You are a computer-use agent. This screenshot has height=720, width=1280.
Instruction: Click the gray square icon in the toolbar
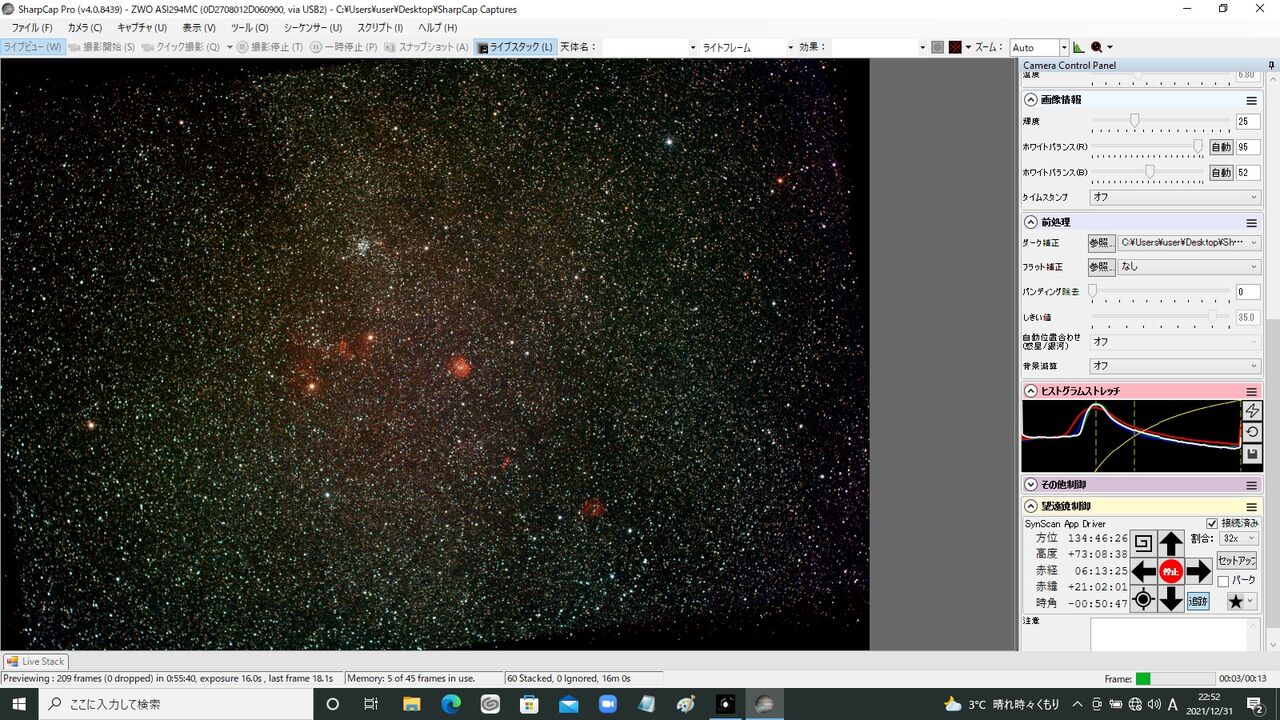[x=937, y=47]
